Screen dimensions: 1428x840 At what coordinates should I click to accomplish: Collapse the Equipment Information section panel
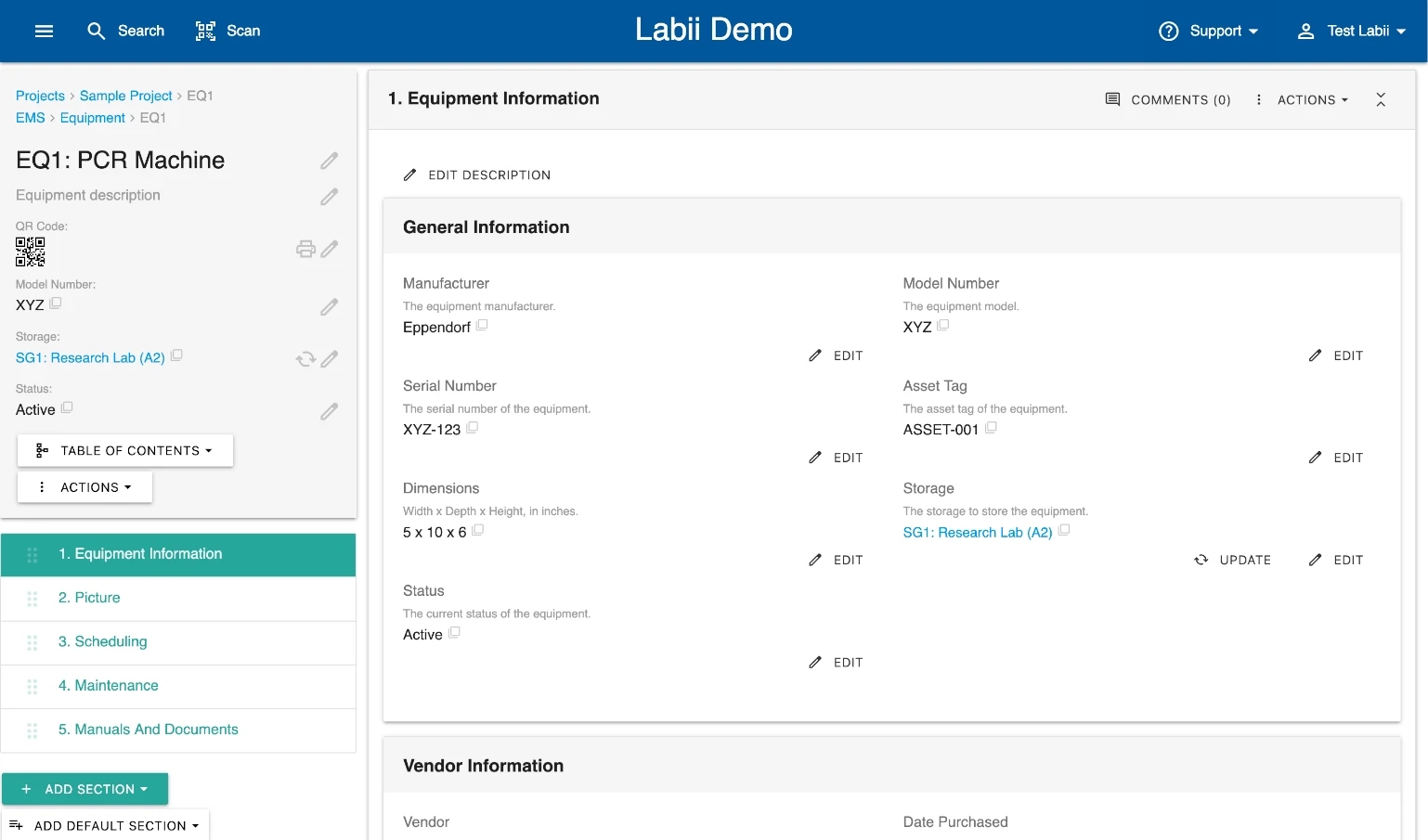(x=1381, y=99)
